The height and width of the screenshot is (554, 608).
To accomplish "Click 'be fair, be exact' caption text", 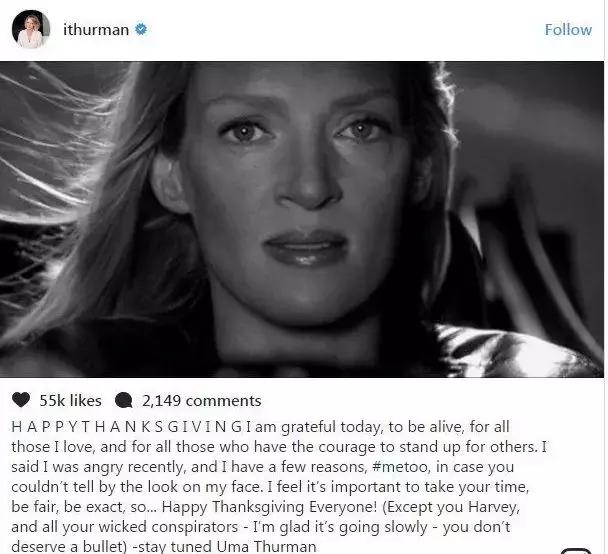I will 68,507.
